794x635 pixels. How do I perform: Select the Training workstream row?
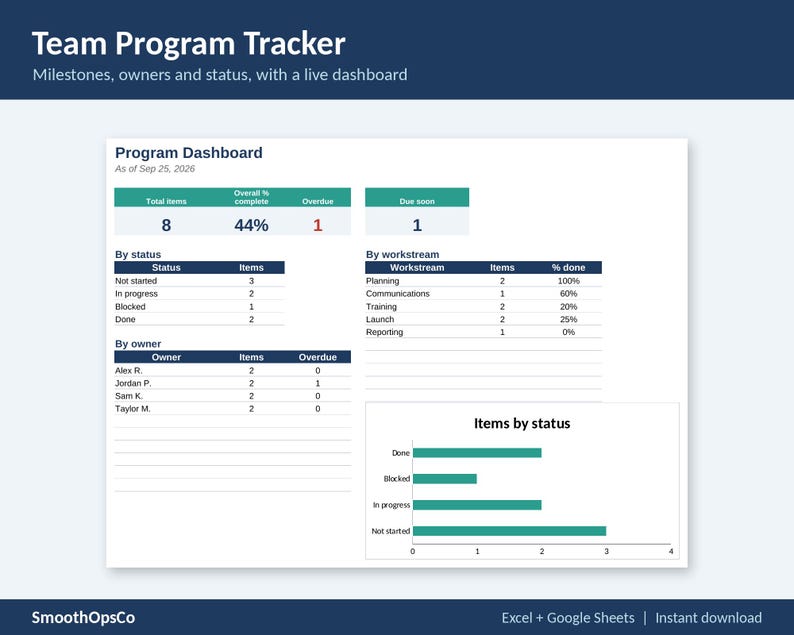coord(484,306)
